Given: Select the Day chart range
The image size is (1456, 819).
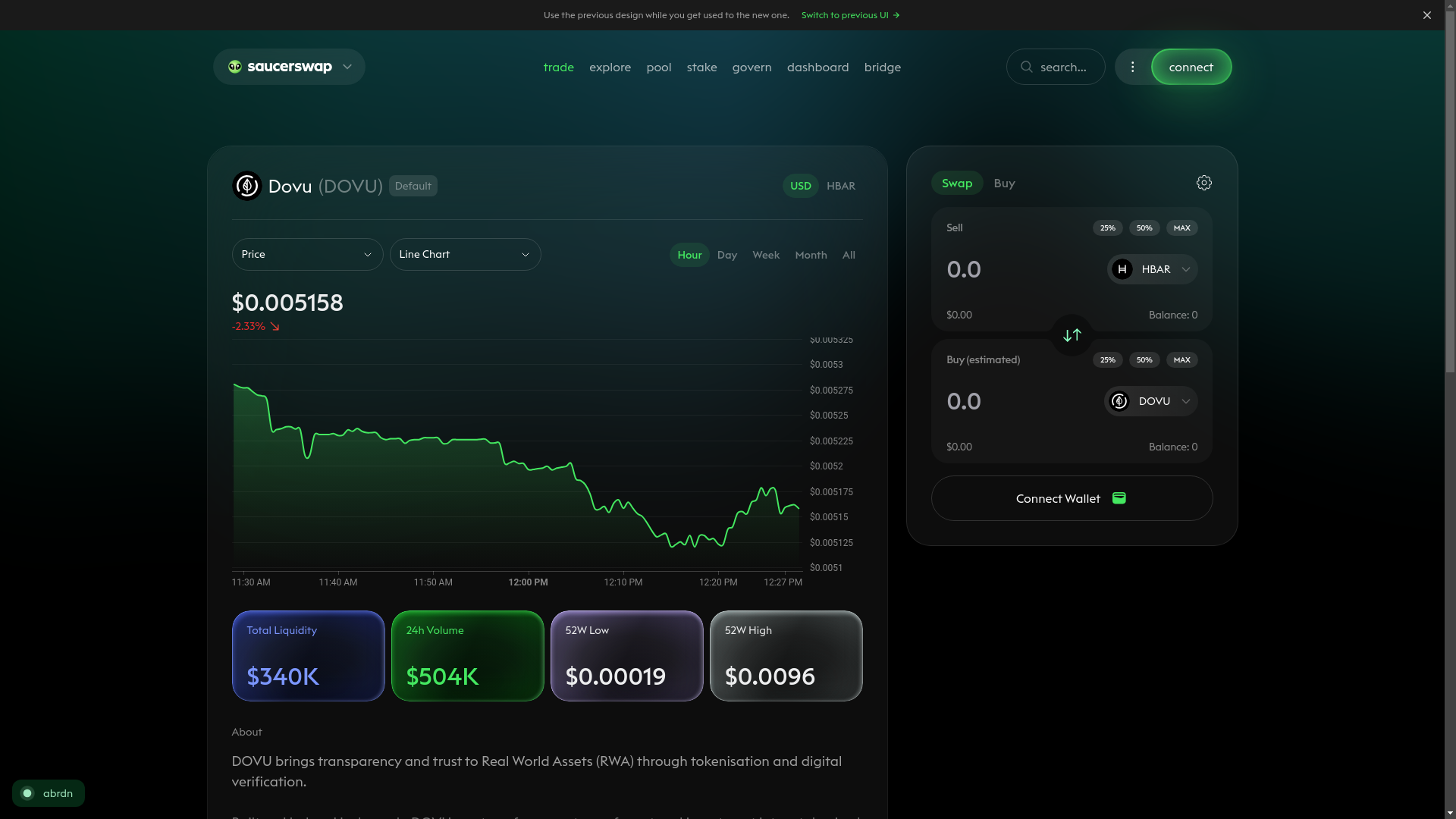Looking at the screenshot, I should pyautogui.click(x=727, y=255).
